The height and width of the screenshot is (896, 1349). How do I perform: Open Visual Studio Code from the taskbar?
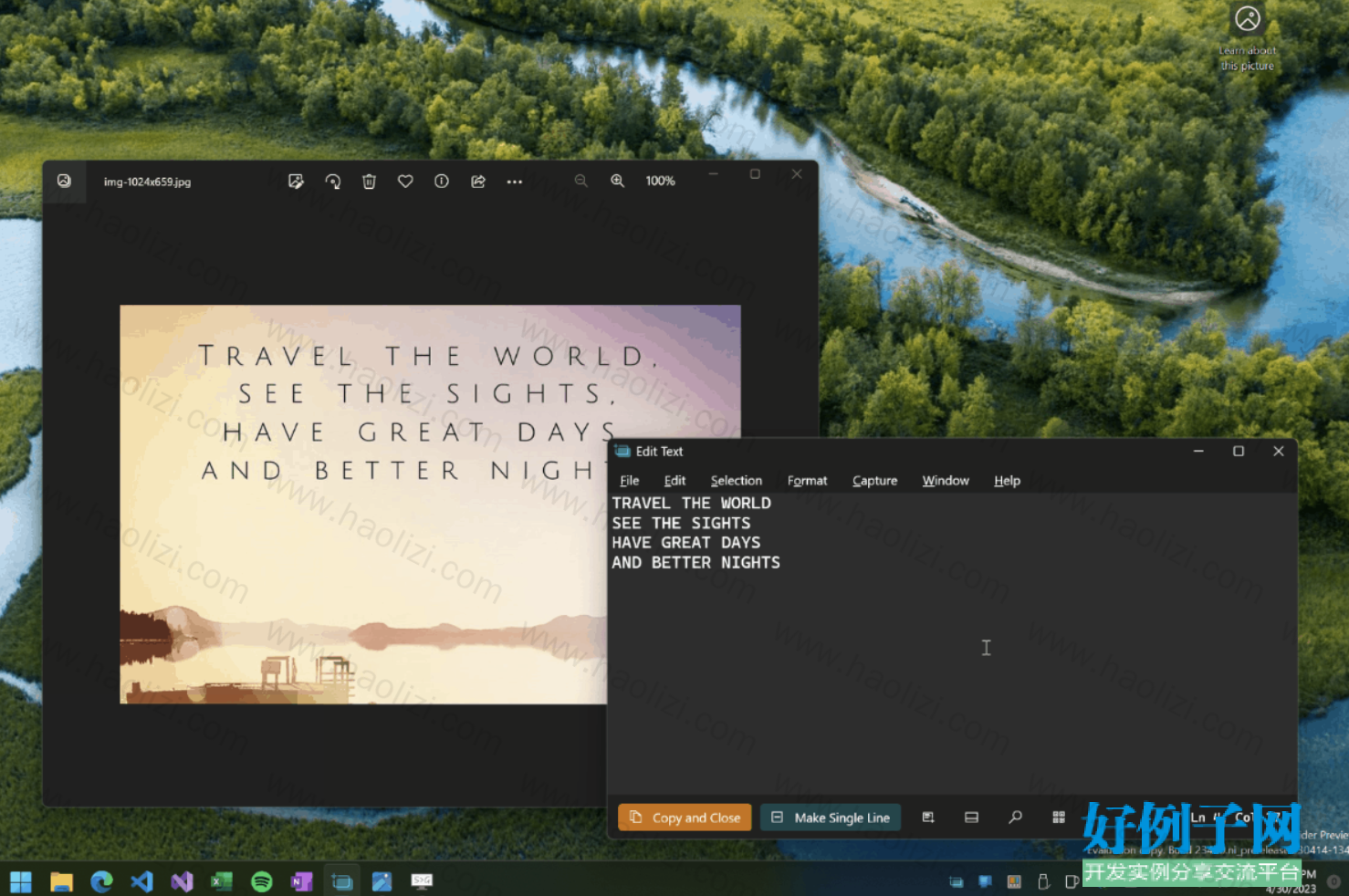(141, 881)
